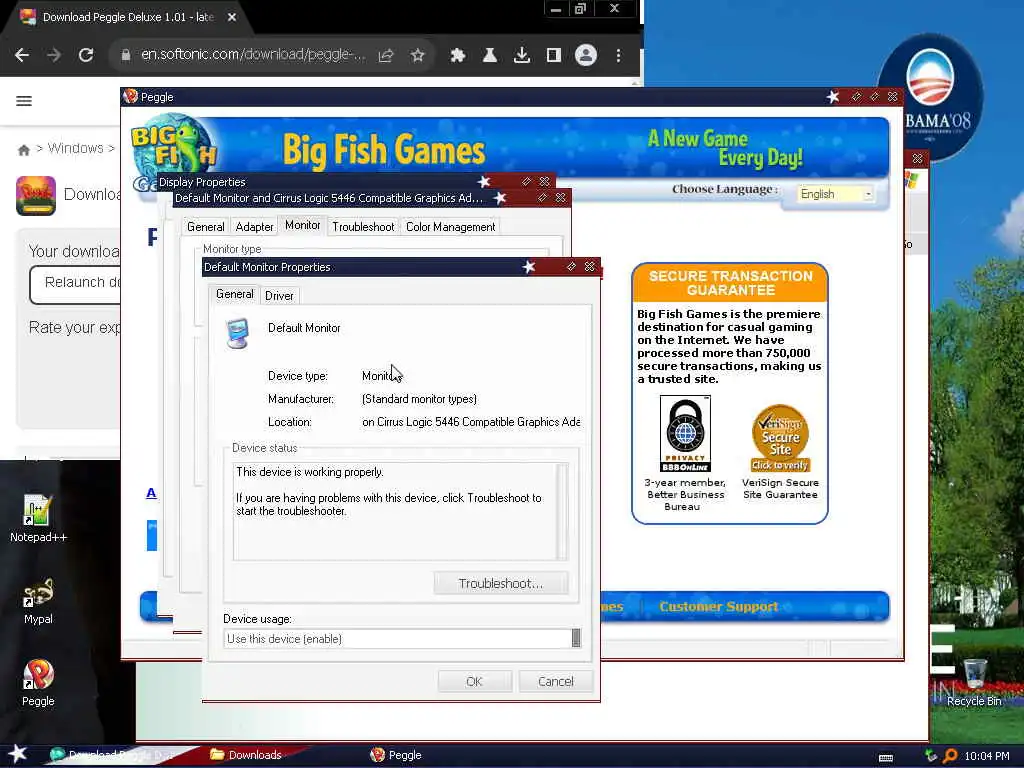Open the Peggle desktop shortcut

click(x=38, y=683)
